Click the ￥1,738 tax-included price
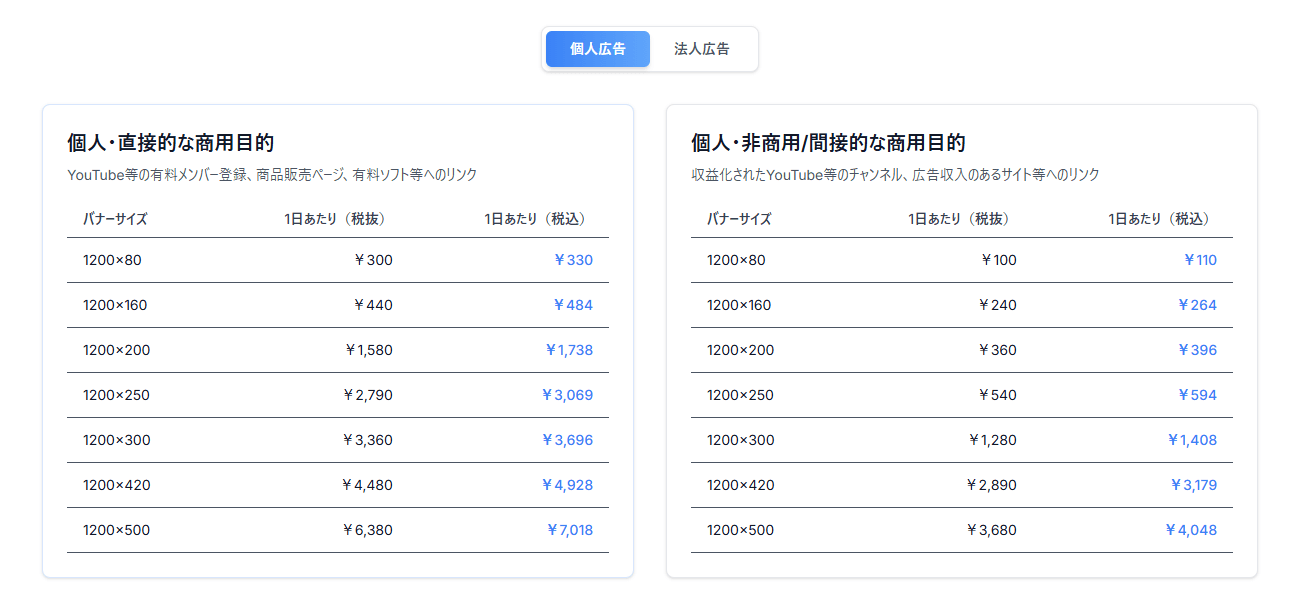 click(x=569, y=350)
